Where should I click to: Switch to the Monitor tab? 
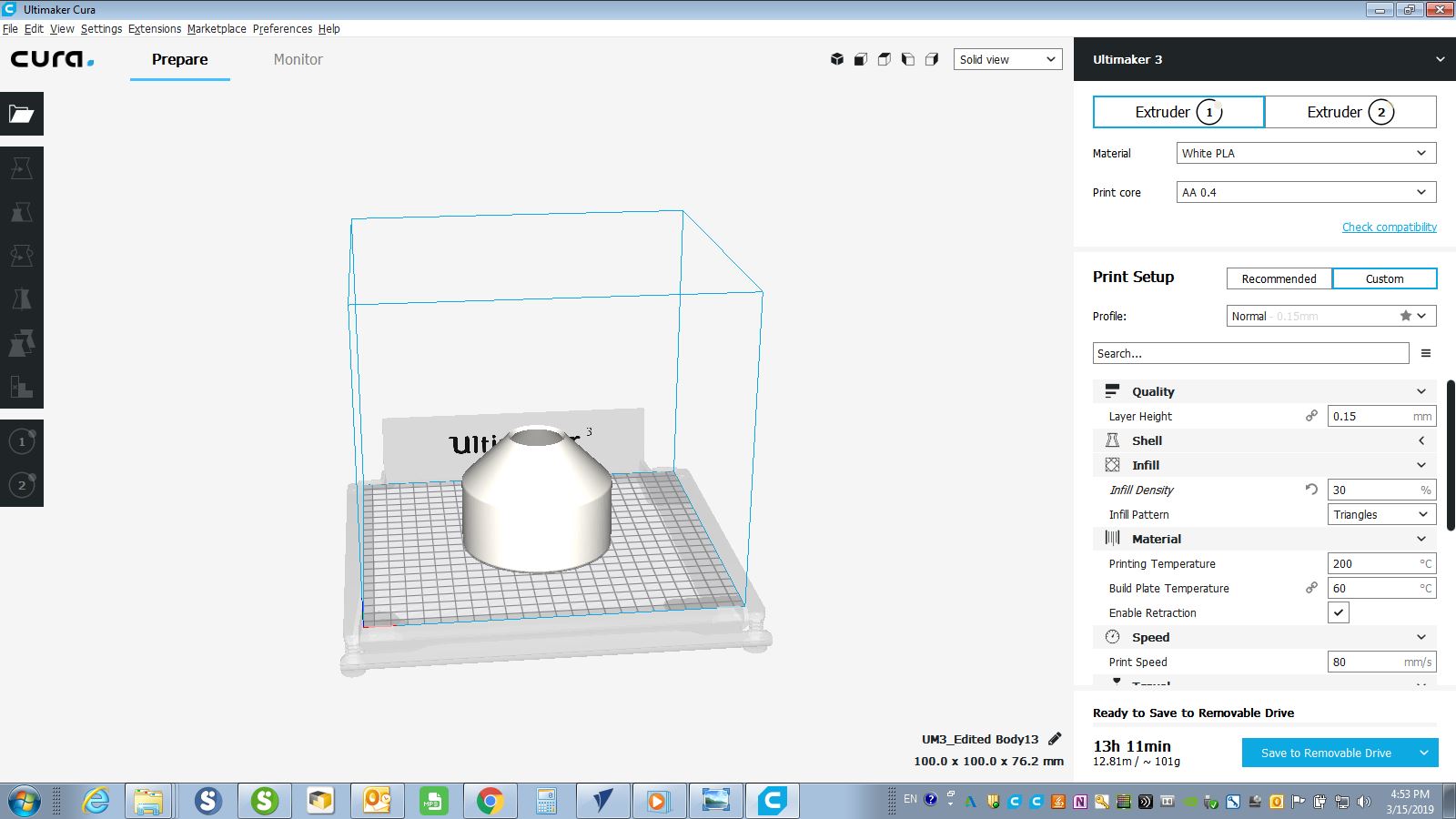click(298, 59)
